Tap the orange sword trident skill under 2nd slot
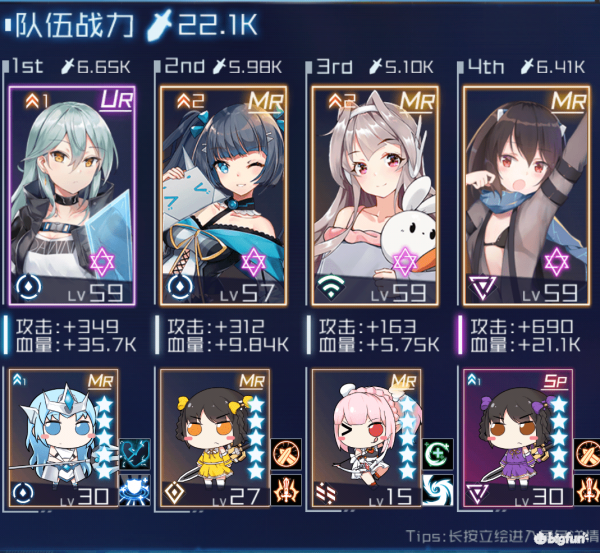 click(286, 490)
